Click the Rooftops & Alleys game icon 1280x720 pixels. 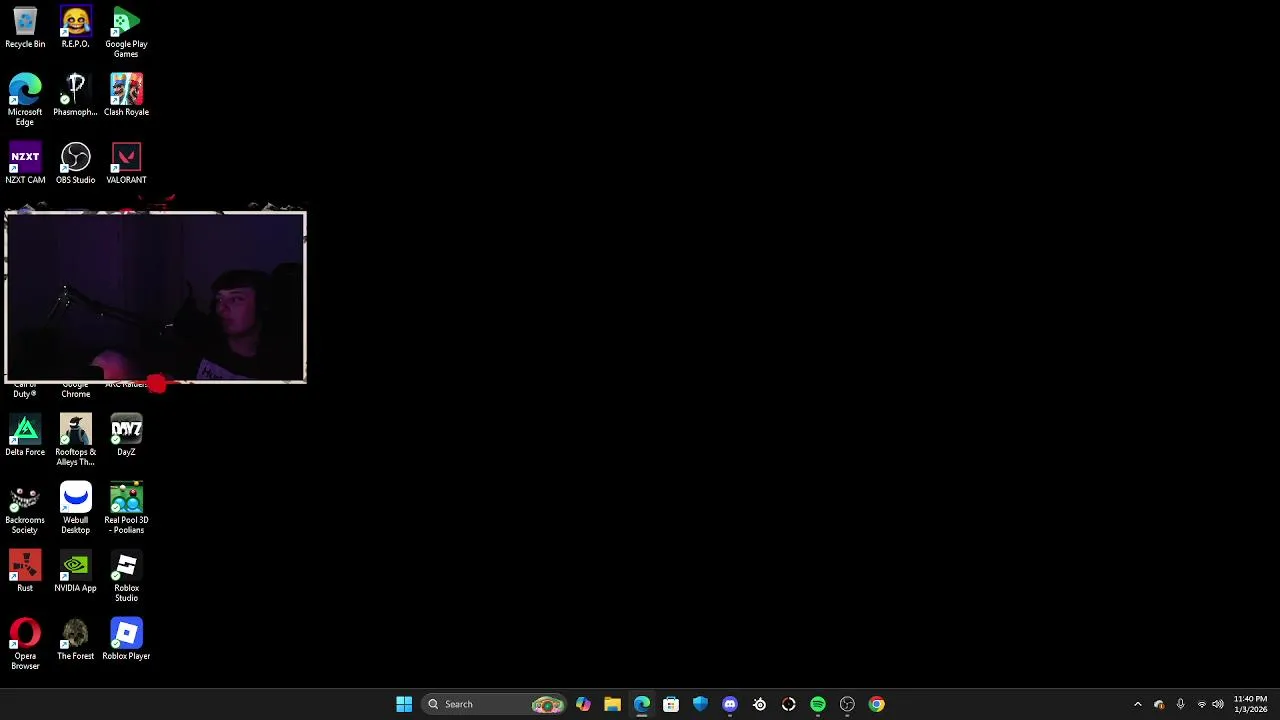click(75, 440)
